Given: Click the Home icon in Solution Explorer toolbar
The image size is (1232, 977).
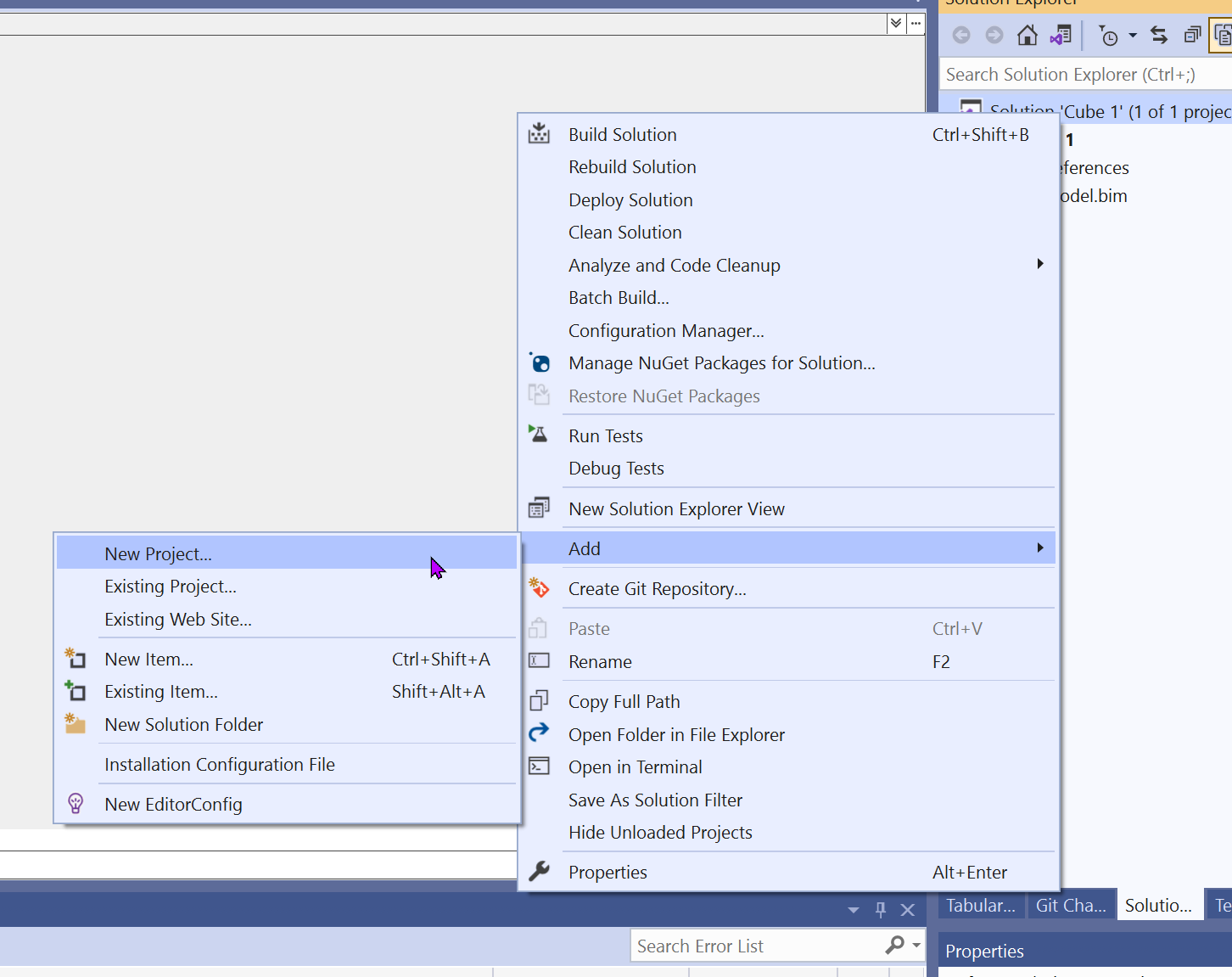Looking at the screenshot, I should 1028,35.
